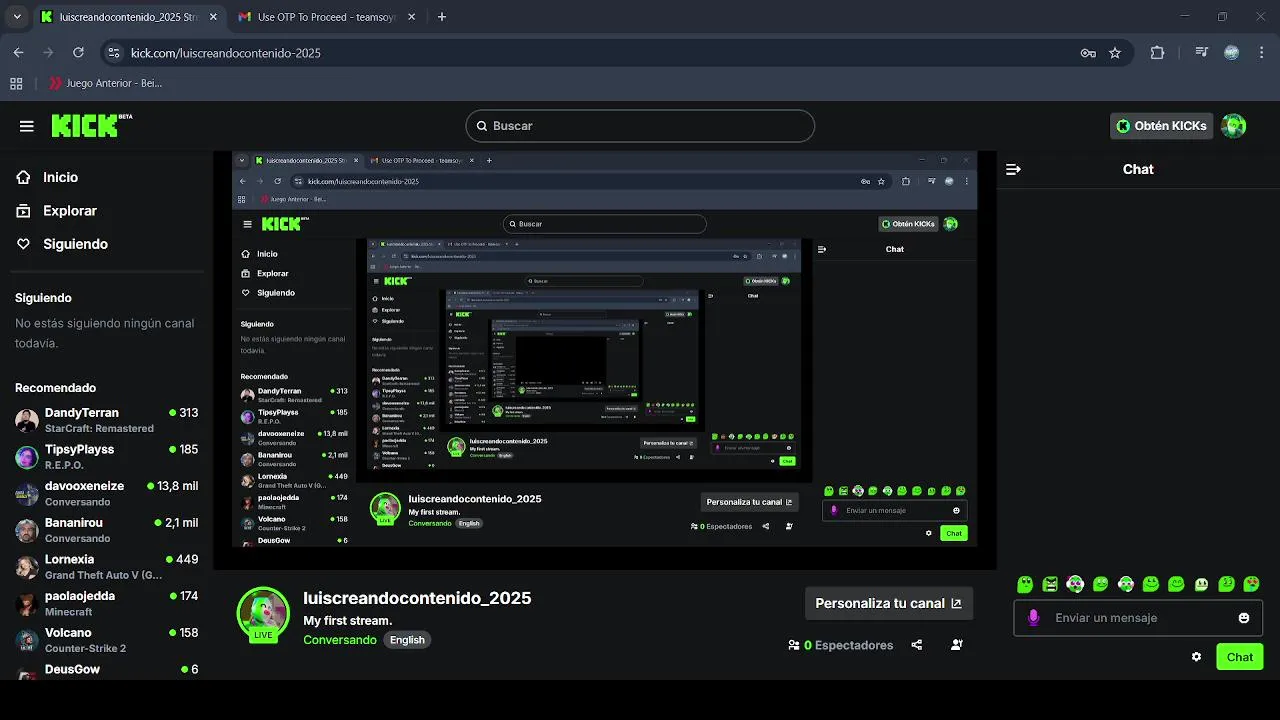Screen dimensions: 1280x720
Task: Click the TipsyPlayss avatar
Action: coord(27,457)
